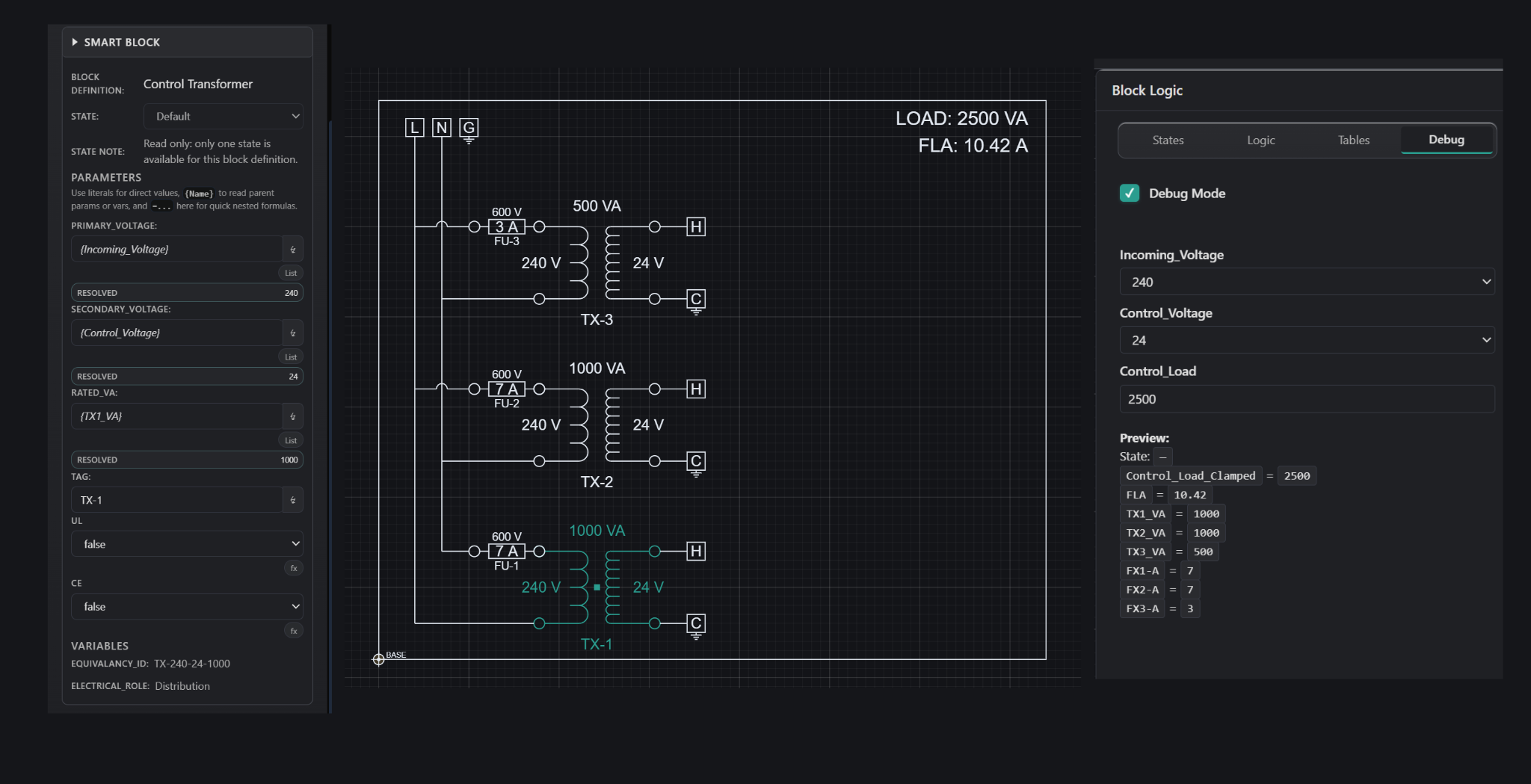Viewport: 1531px width, 784px height.
Task: Click the TX-1 label in schematic
Action: [x=597, y=644]
